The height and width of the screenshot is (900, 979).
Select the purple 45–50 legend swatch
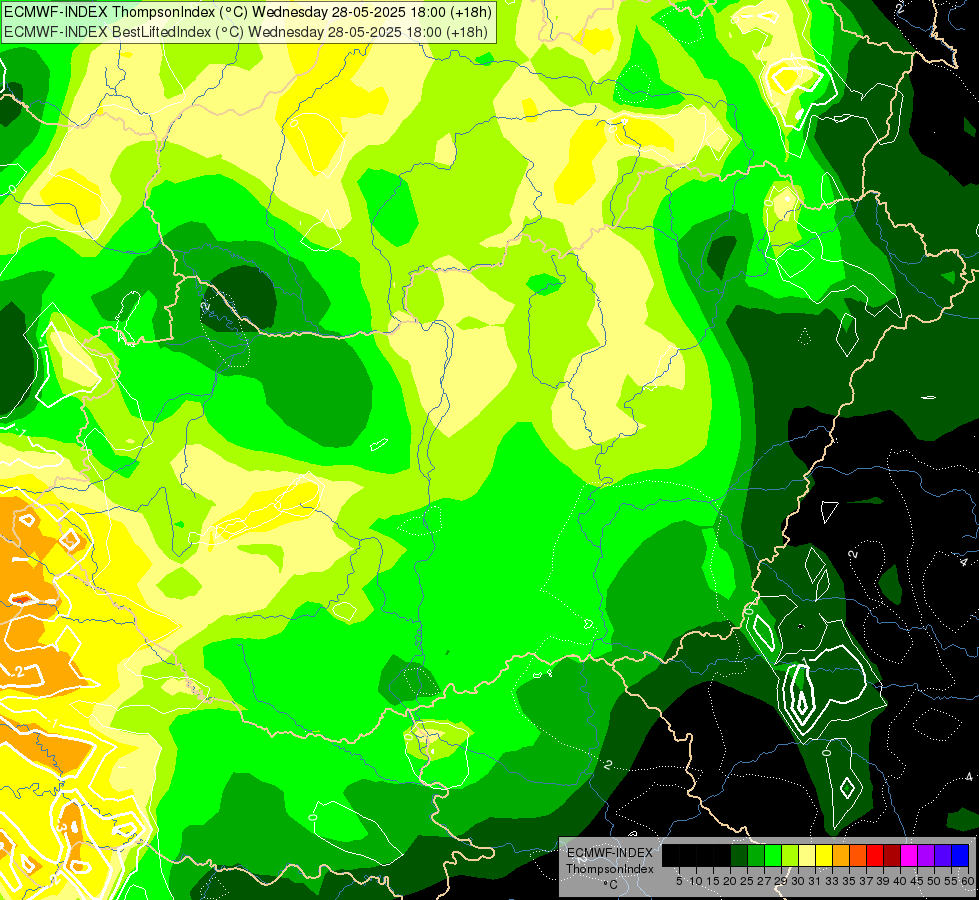point(926,856)
